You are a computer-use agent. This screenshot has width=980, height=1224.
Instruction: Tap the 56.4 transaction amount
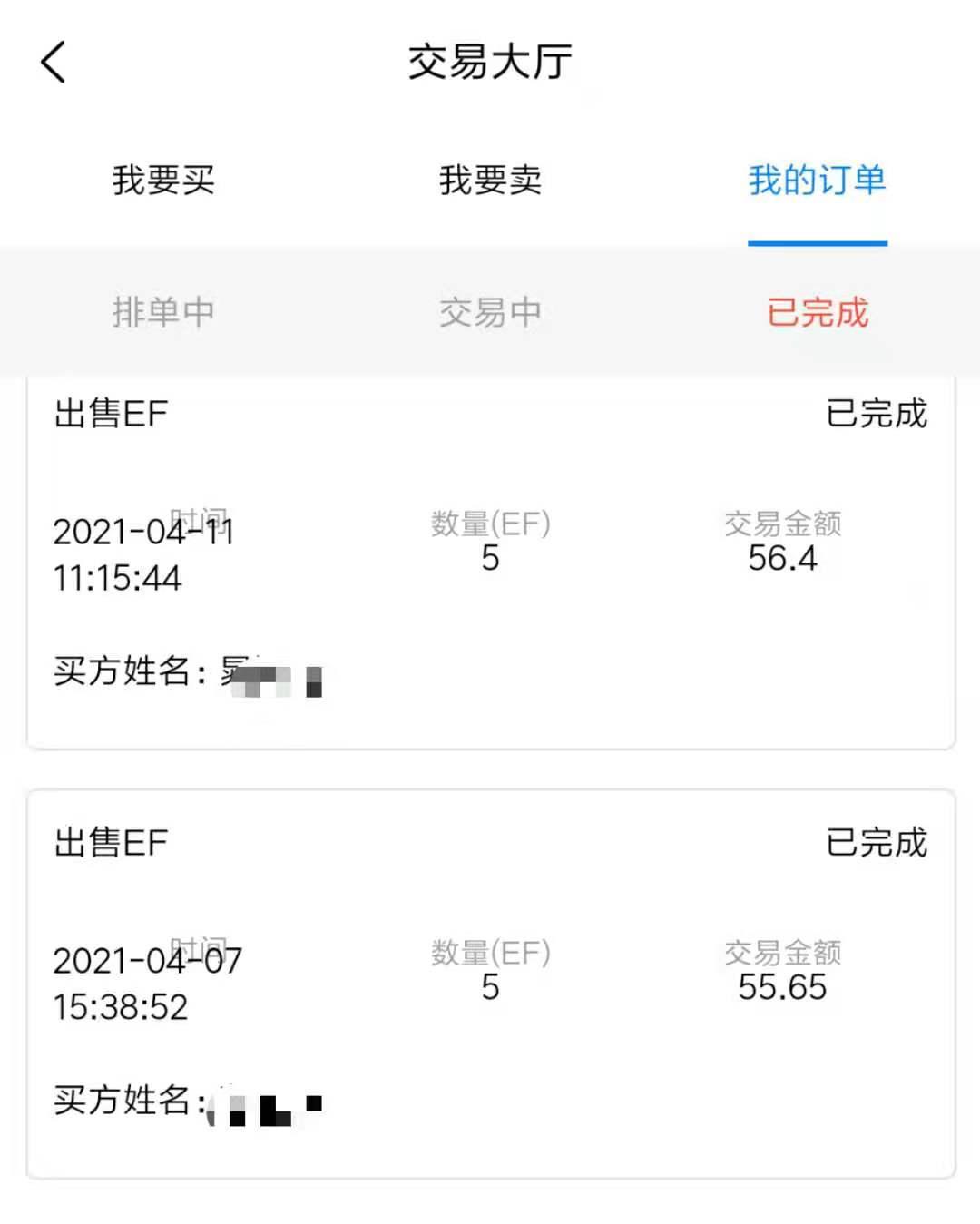pos(782,558)
